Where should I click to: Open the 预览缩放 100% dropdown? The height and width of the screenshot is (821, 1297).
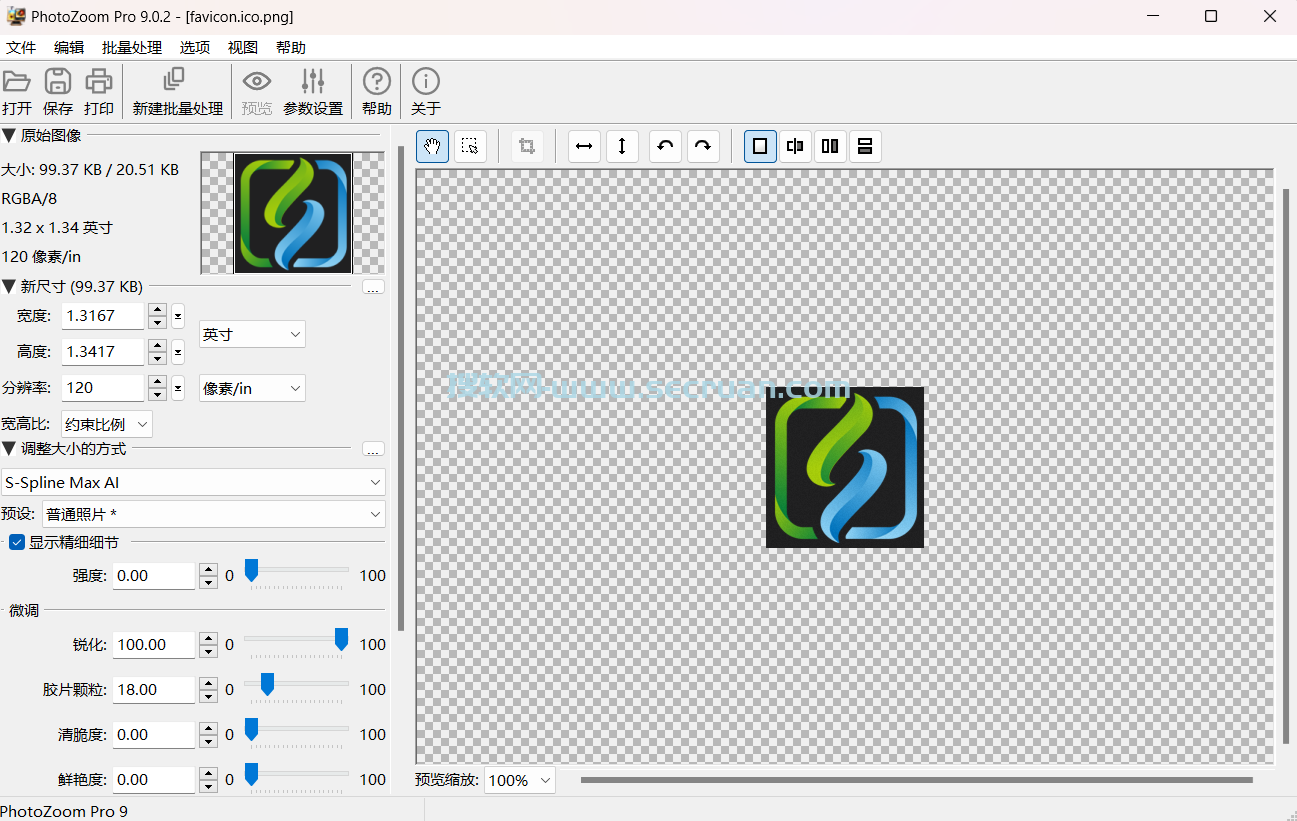tap(520, 780)
